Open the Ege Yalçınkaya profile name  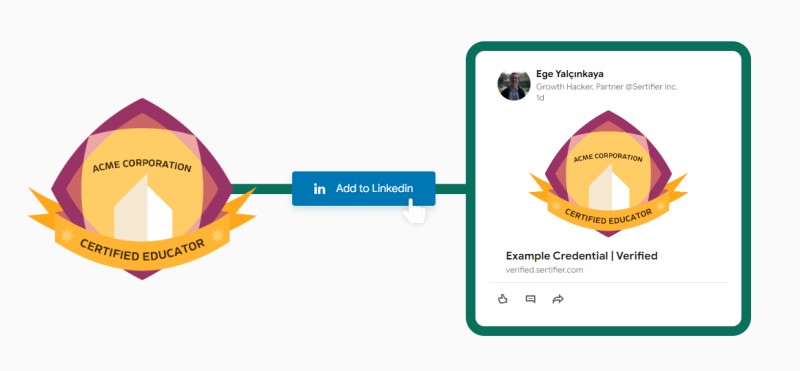pyautogui.click(x=570, y=74)
